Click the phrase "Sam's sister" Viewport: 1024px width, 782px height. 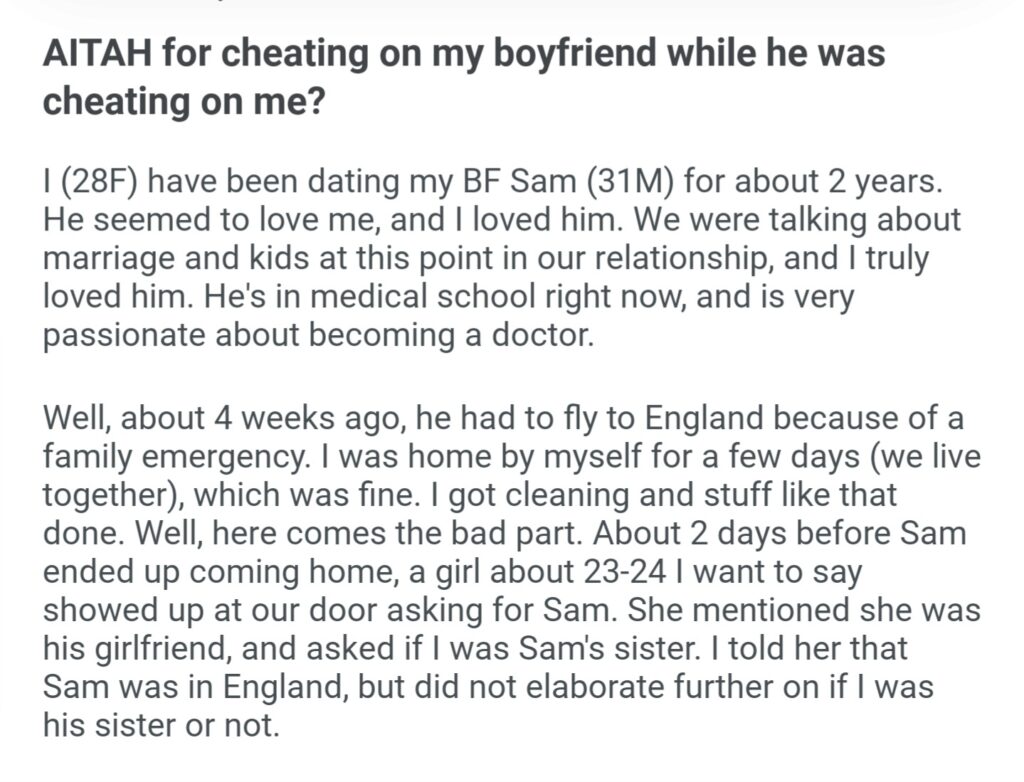pyautogui.click(x=575, y=645)
